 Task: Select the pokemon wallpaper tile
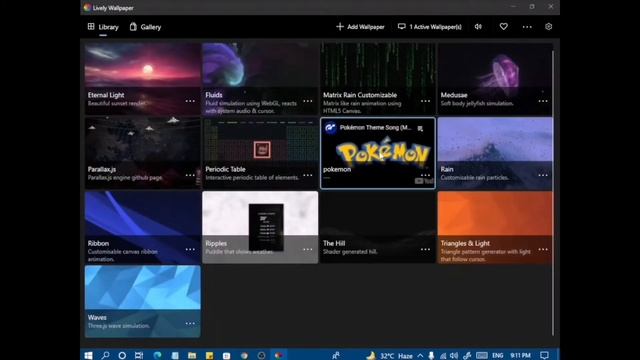(378, 153)
